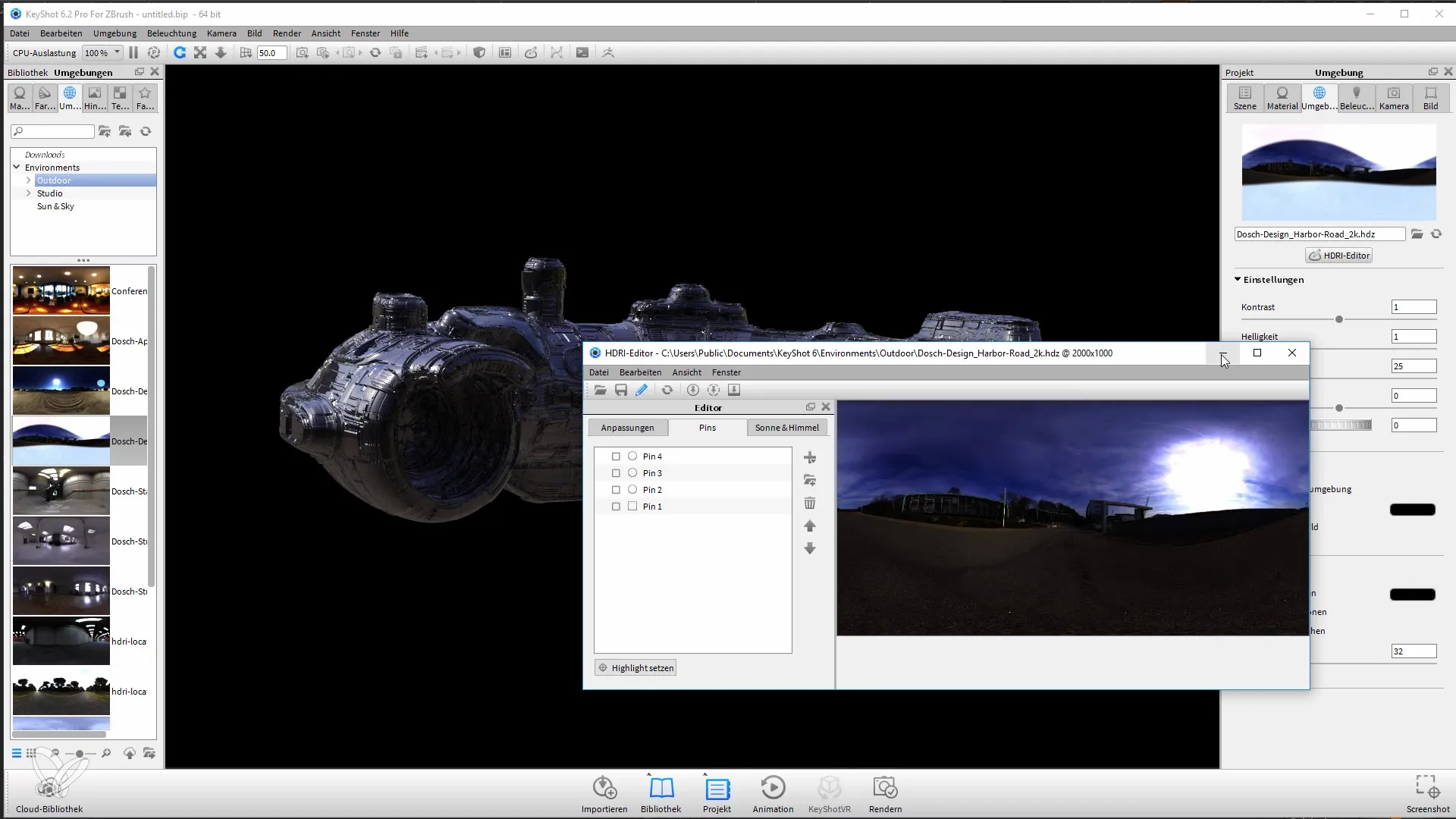The width and height of the screenshot is (1456, 819).
Task: Toggle checkbox for Pin 3
Action: point(616,473)
